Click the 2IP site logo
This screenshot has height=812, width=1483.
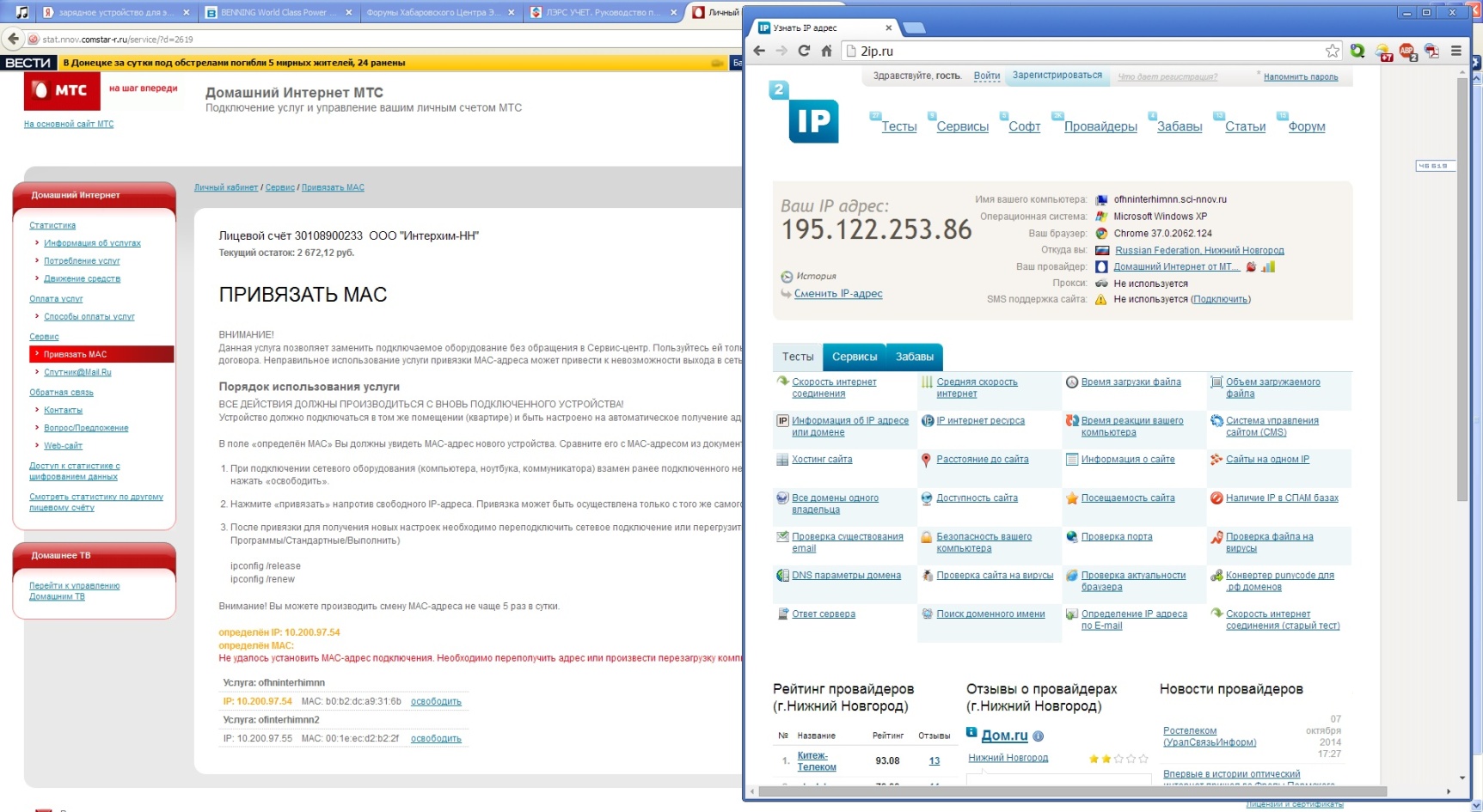pos(804,113)
